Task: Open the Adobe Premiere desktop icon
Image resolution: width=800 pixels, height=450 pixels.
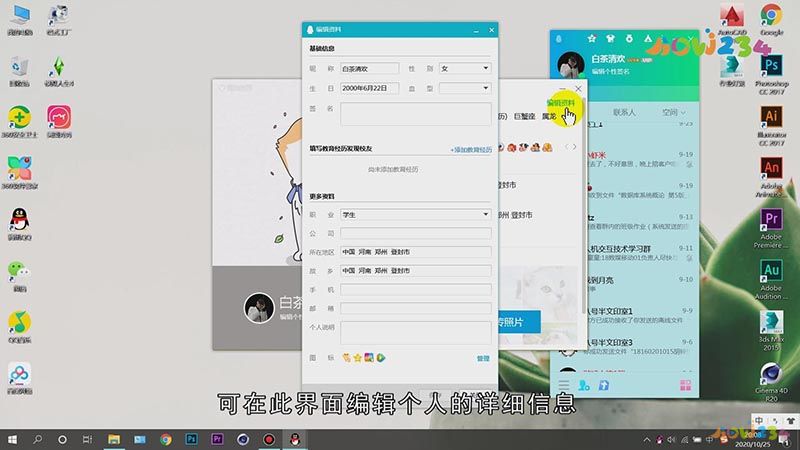Action: point(771,228)
